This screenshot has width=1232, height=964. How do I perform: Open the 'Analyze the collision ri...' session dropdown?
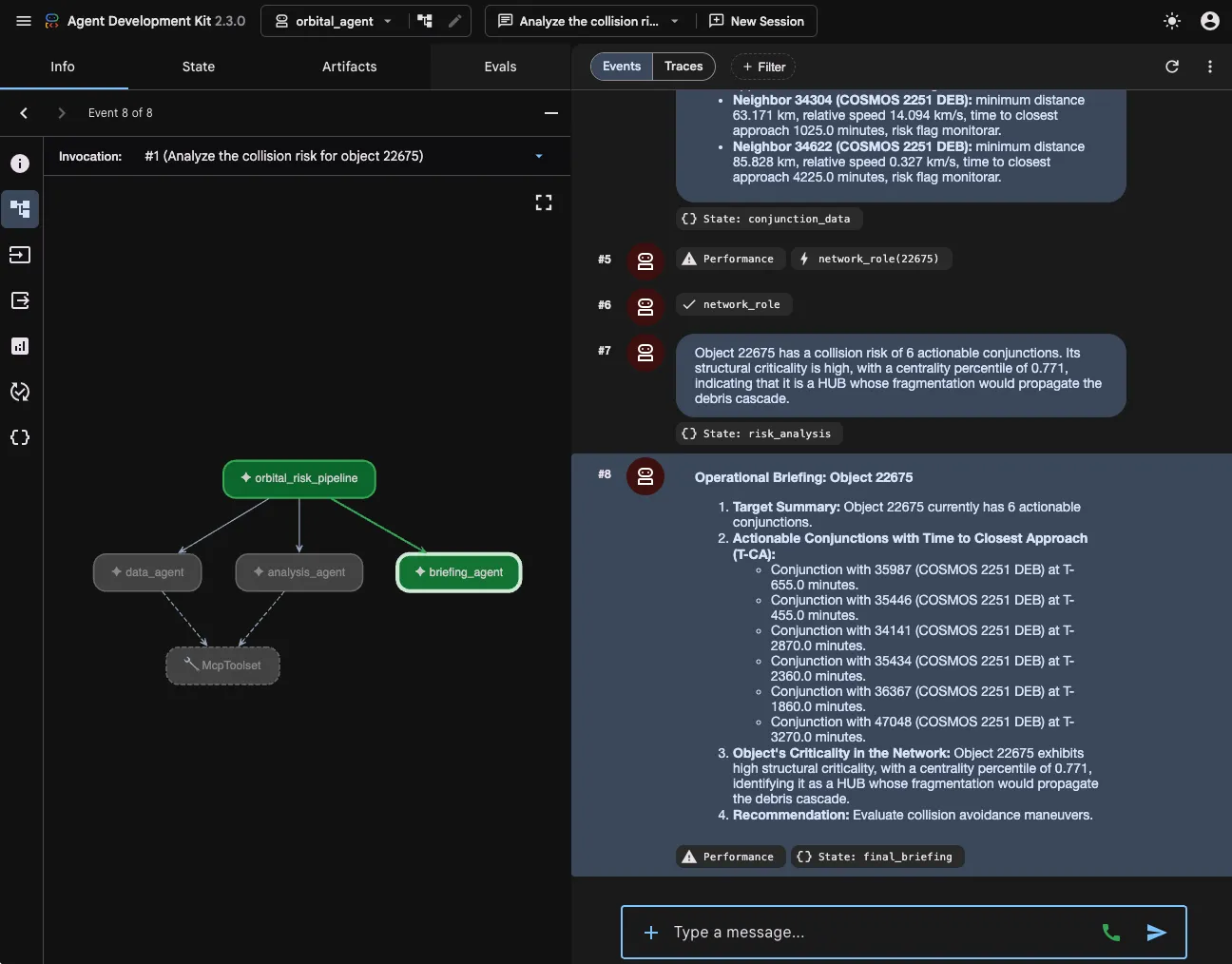pos(589,21)
